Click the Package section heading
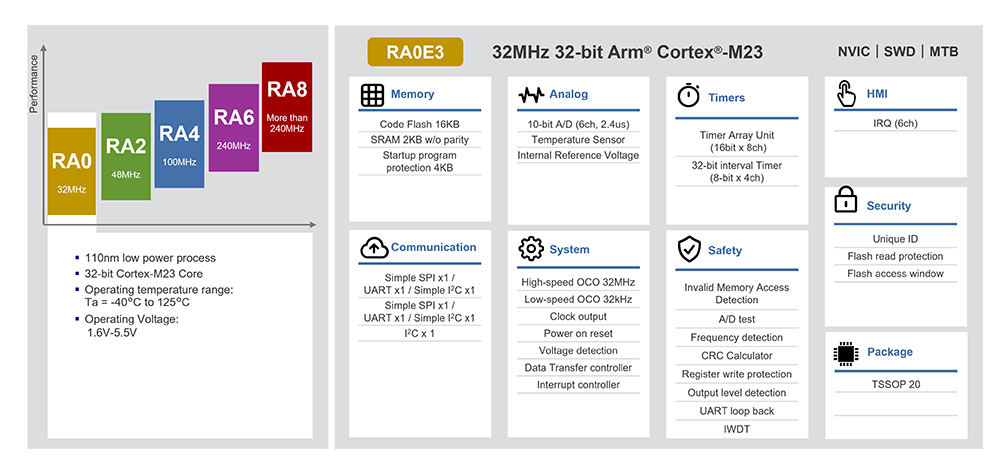Image resolution: width=1003 pixels, height=466 pixels. point(890,352)
